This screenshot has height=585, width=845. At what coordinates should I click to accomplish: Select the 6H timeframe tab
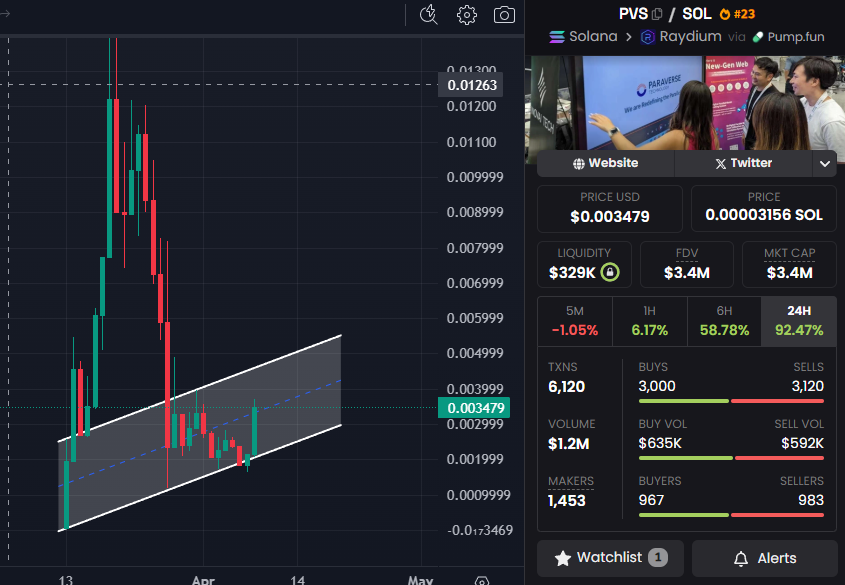coord(724,321)
